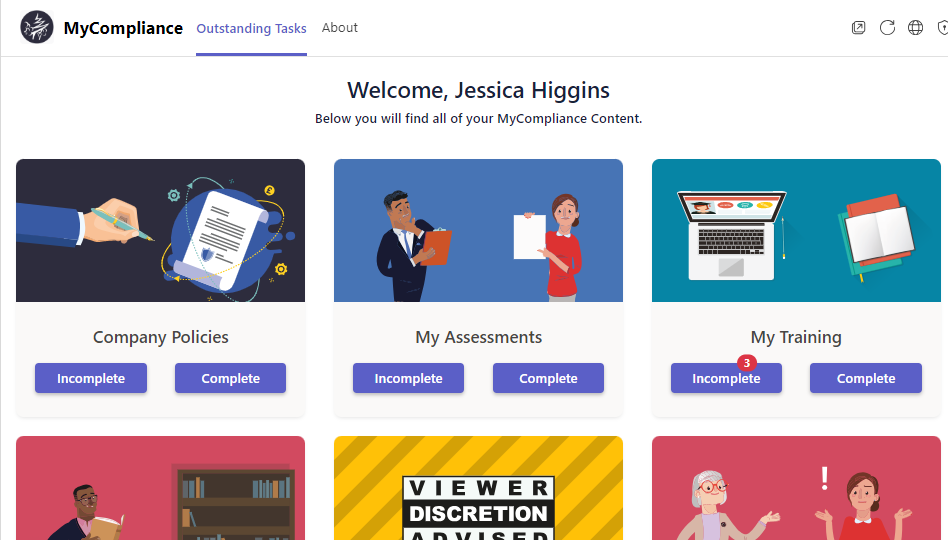This screenshot has width=948, height=540.
Task: Open the two women gesturing card image
Action: click(796, 488)
